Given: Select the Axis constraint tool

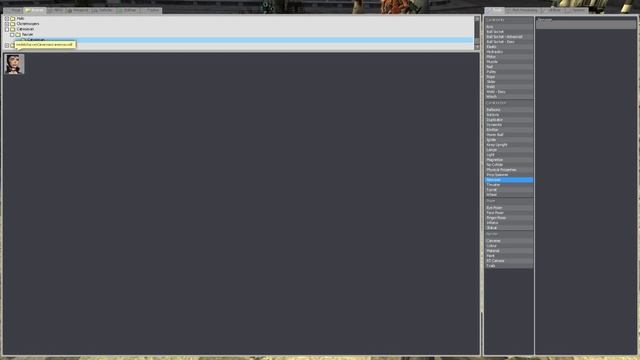Looking at the screenshot, I should click(x=509, y=27).
